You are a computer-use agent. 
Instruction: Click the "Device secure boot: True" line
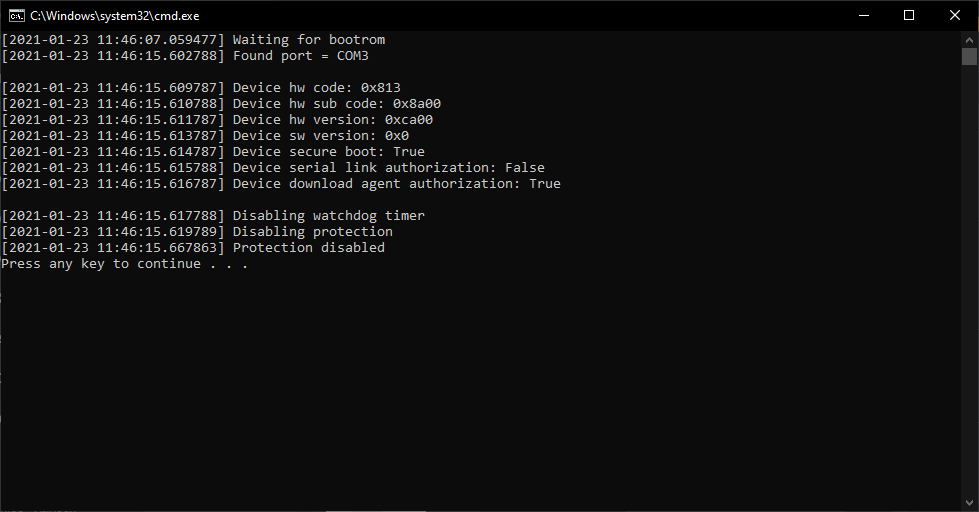(328, 152)
